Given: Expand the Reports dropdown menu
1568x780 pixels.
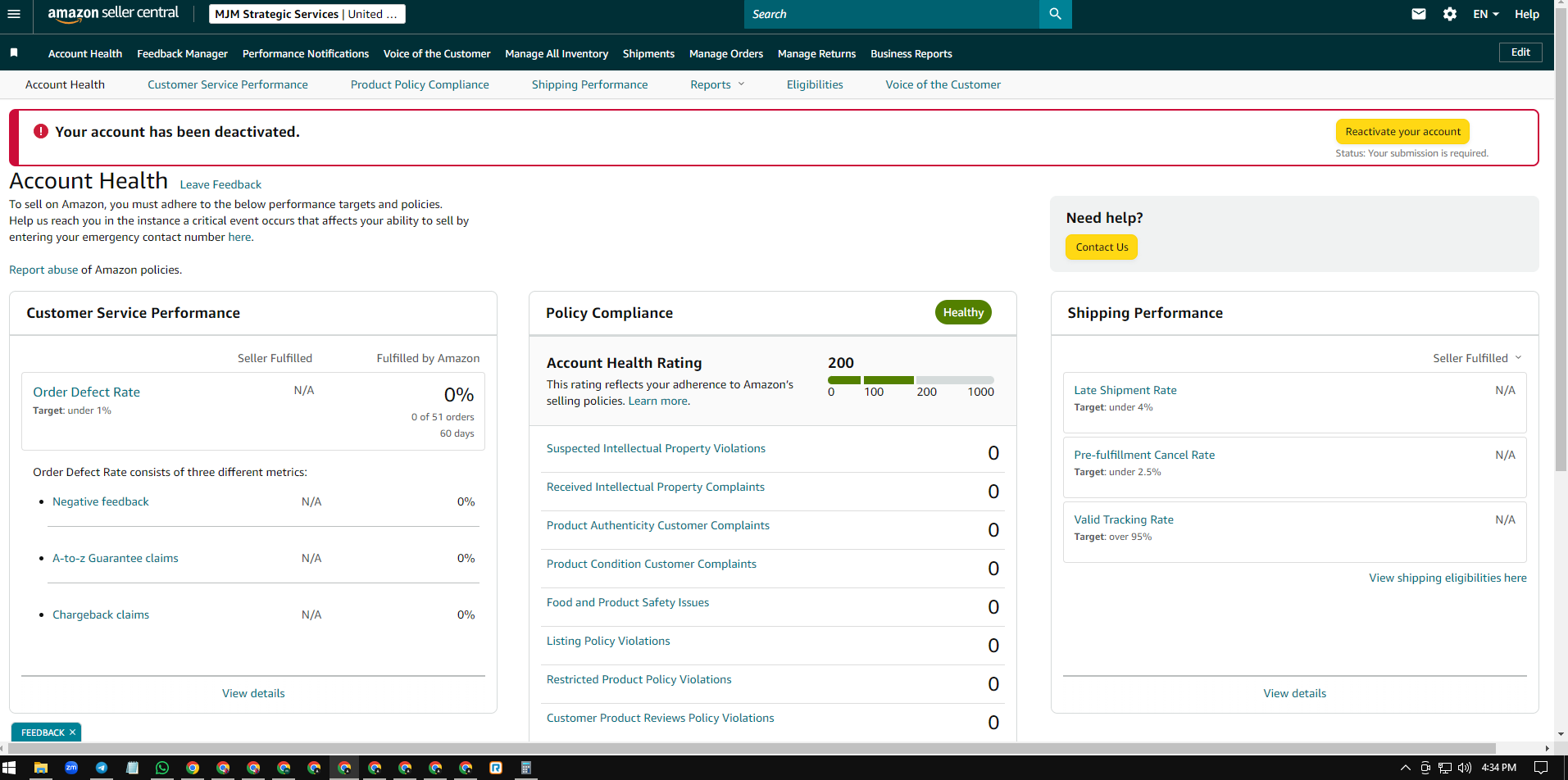Looking at the screenshot, I should 717,84.
